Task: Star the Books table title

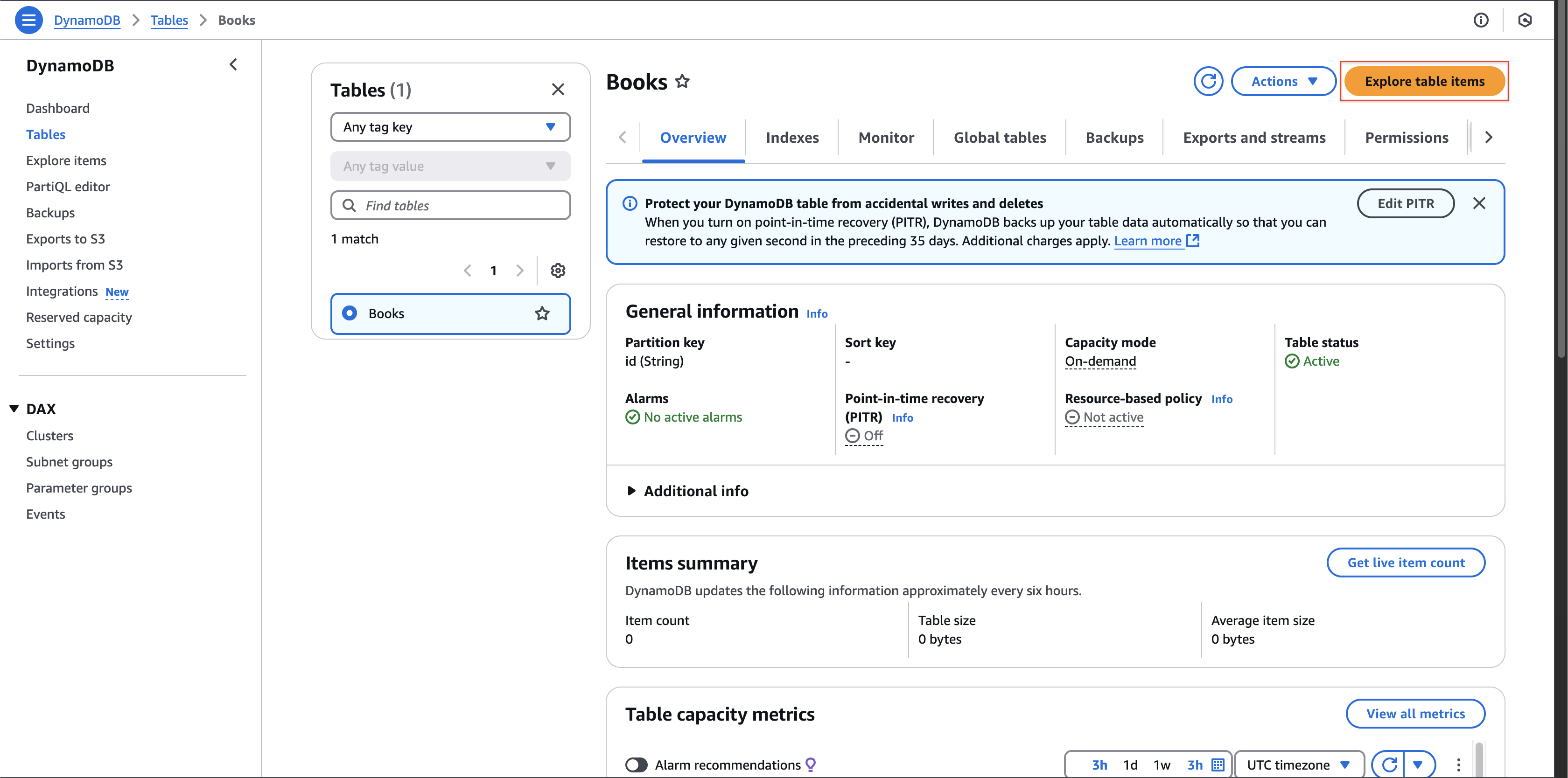Action: (682, 81)
